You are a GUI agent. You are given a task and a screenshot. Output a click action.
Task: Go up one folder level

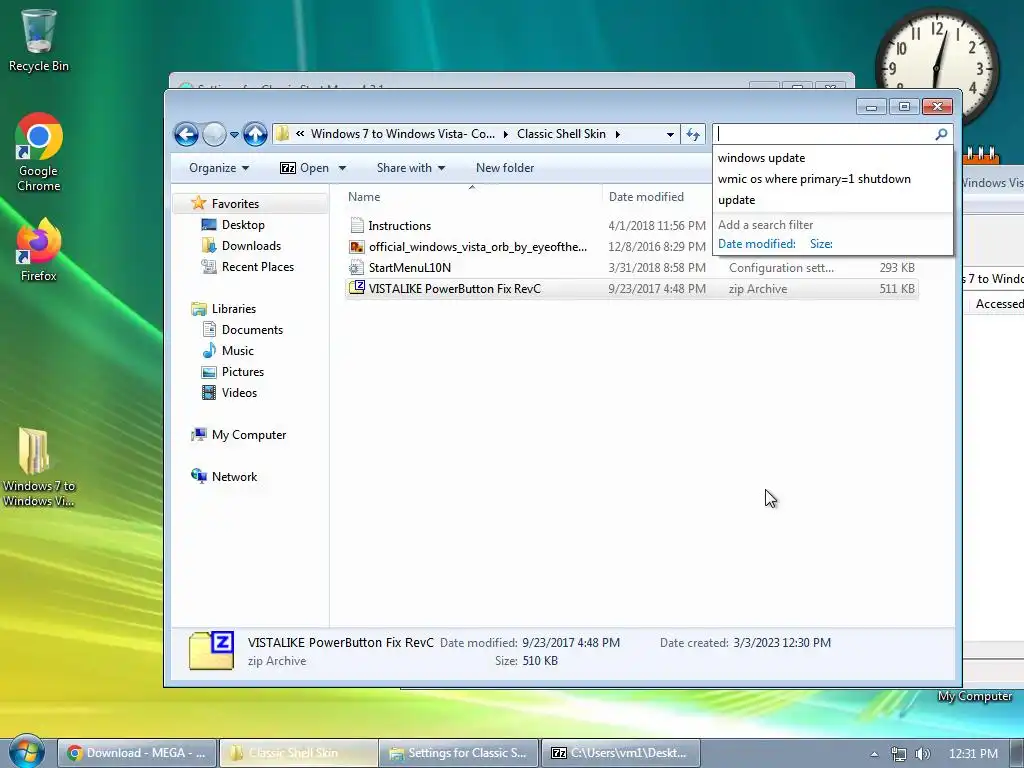[255, 135]
